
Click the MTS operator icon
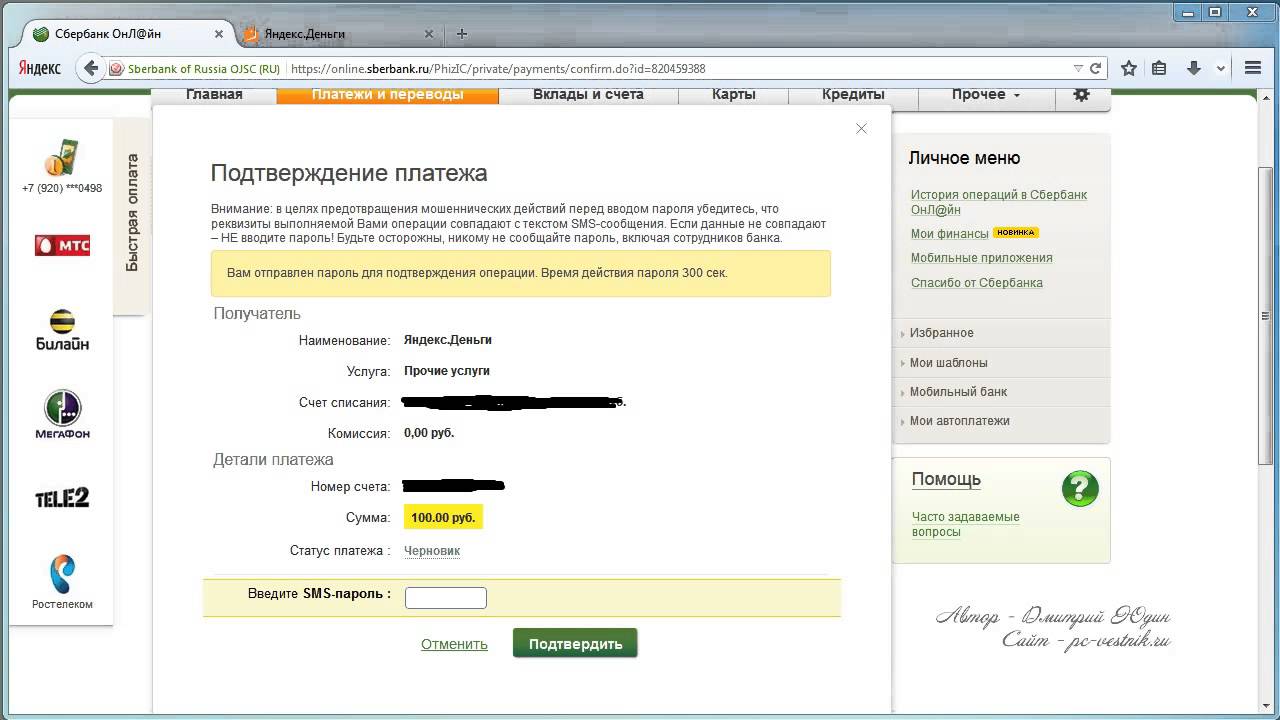tap(62, 245)
